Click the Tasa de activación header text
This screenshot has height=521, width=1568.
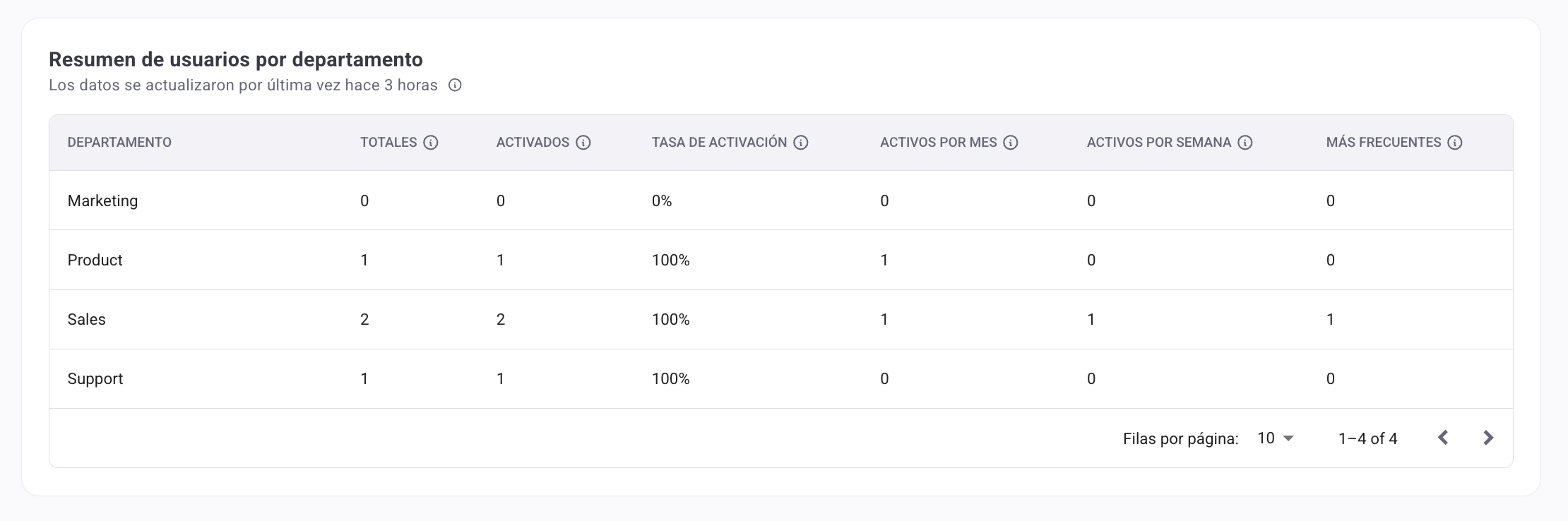(x=719, y=143)
